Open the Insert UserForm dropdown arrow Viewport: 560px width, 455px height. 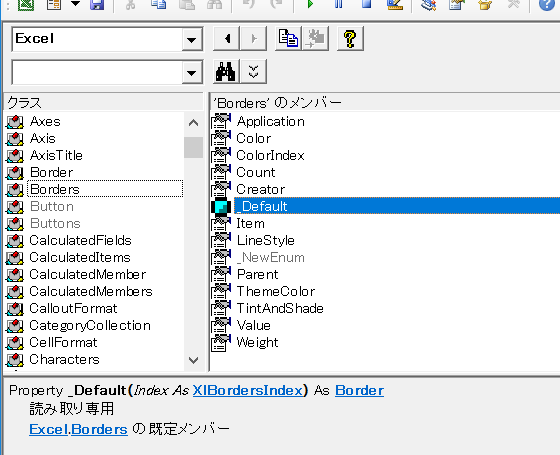coord(75,4)
